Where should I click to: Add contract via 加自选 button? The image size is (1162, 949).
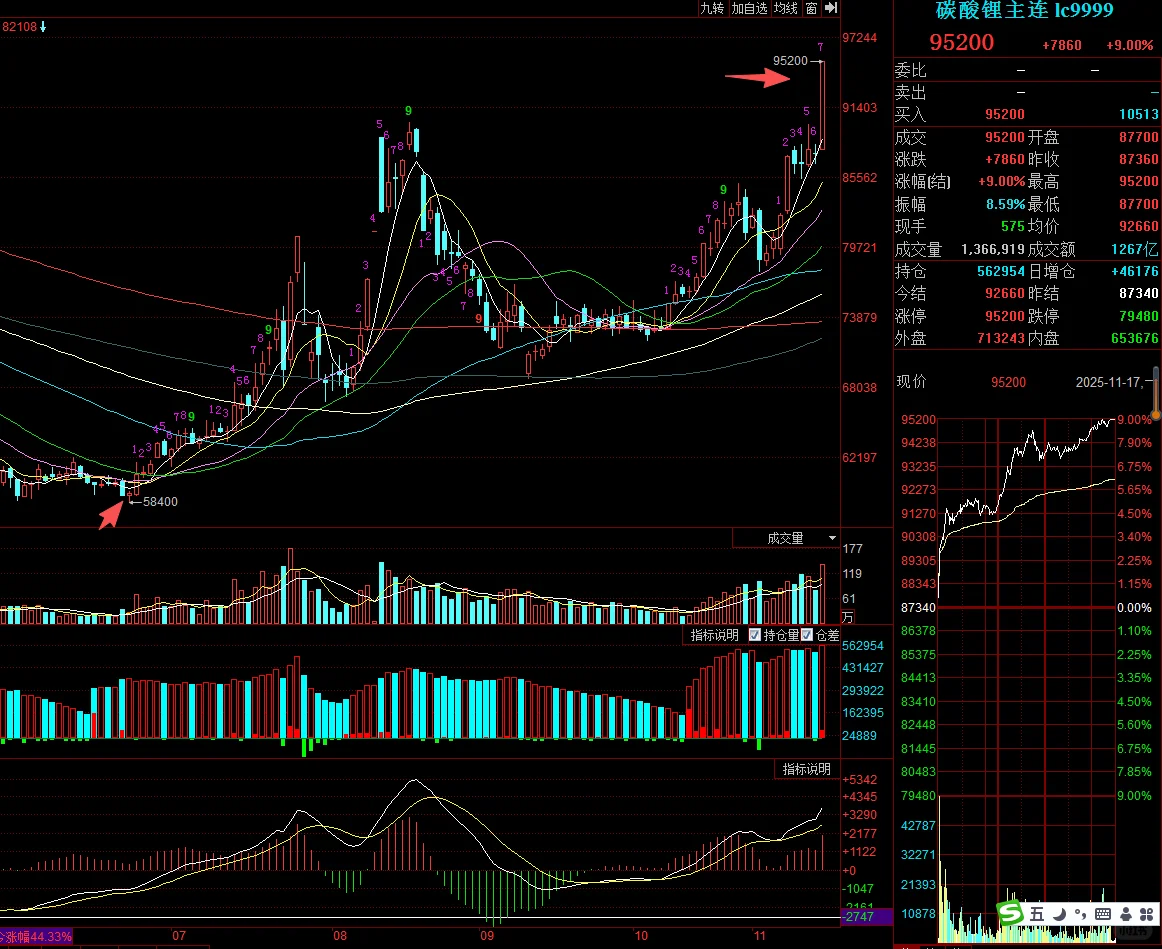pyautogui.click(x=748, y=8)
